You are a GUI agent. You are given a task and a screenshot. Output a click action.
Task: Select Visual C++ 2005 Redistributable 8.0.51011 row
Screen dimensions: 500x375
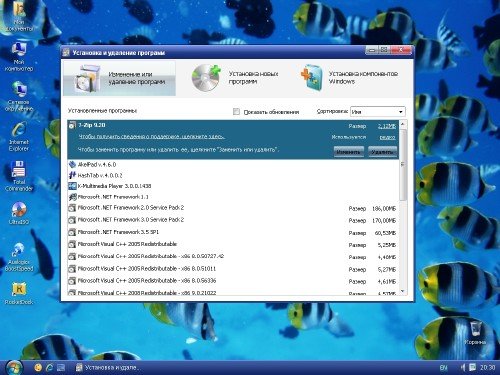[233, 269]
